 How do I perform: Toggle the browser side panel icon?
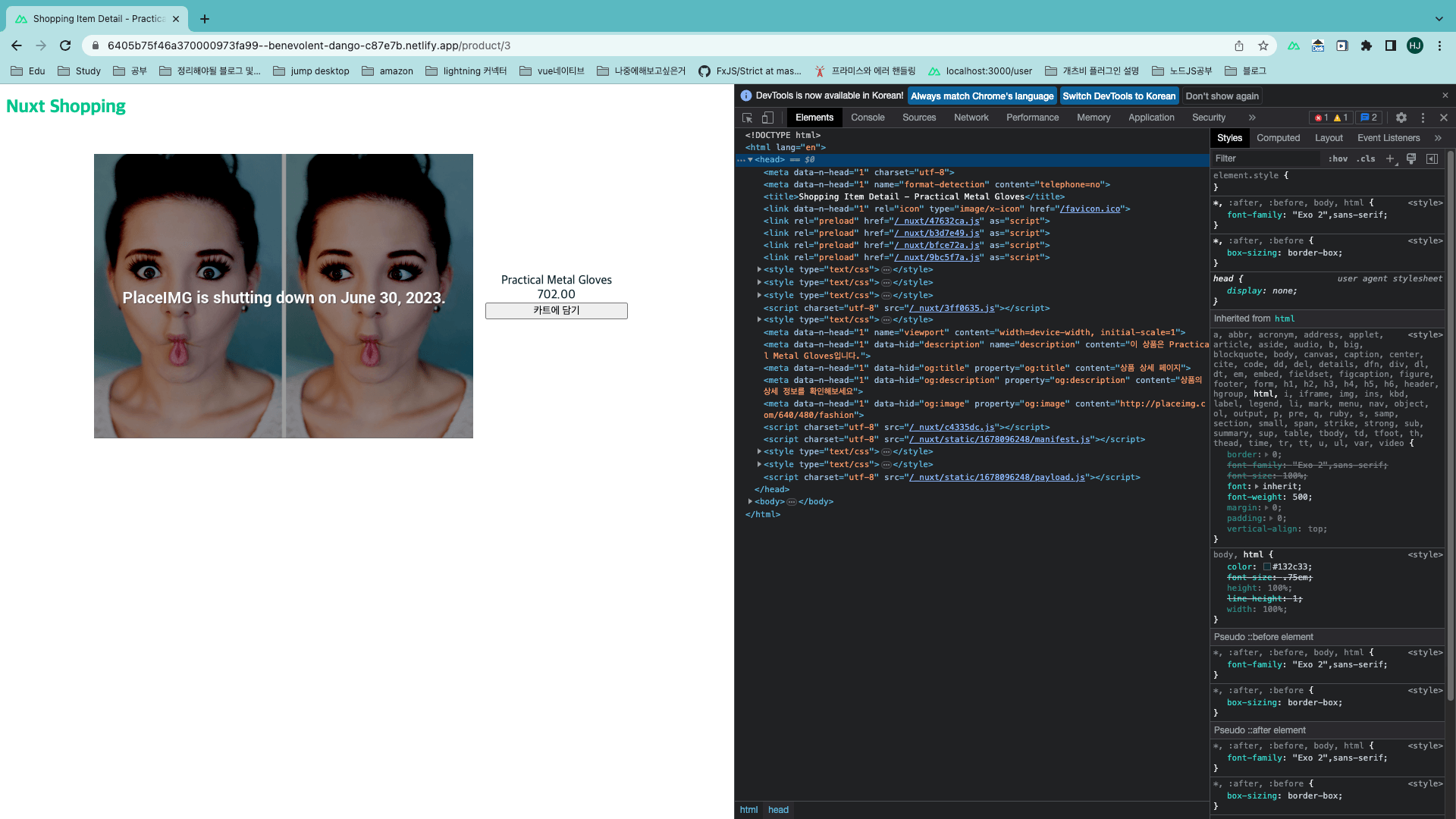(1391, 45)
